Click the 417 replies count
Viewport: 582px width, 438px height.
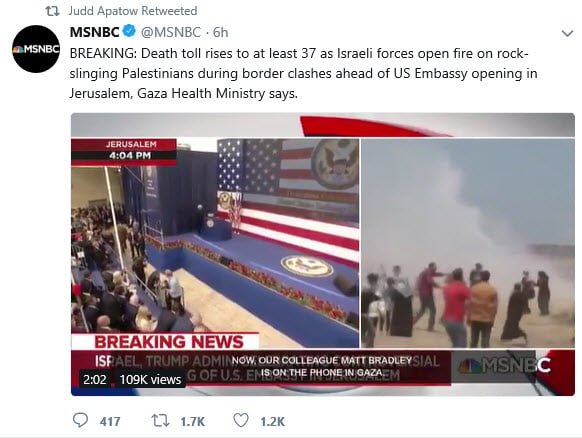(110, 422)
